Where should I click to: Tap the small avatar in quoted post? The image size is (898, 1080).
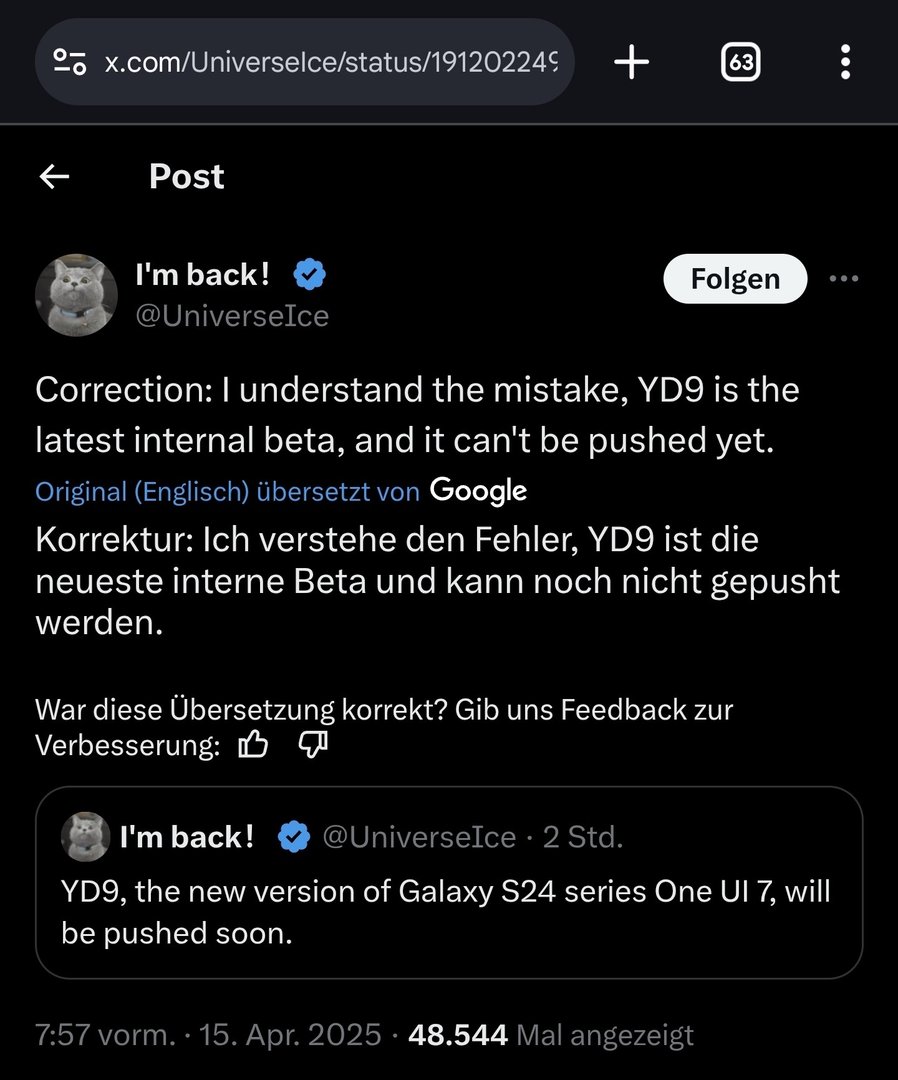pos(85,836)
